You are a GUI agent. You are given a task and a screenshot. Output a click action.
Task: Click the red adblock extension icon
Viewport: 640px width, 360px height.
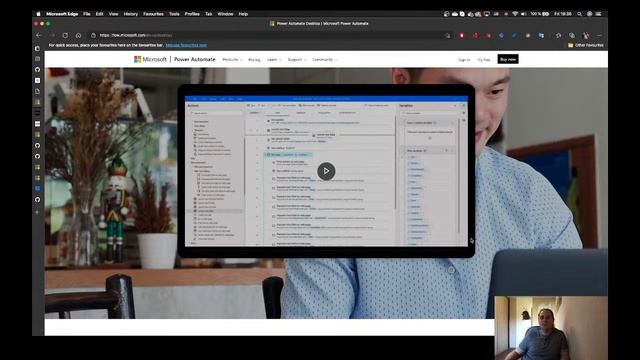pos(462,36)
